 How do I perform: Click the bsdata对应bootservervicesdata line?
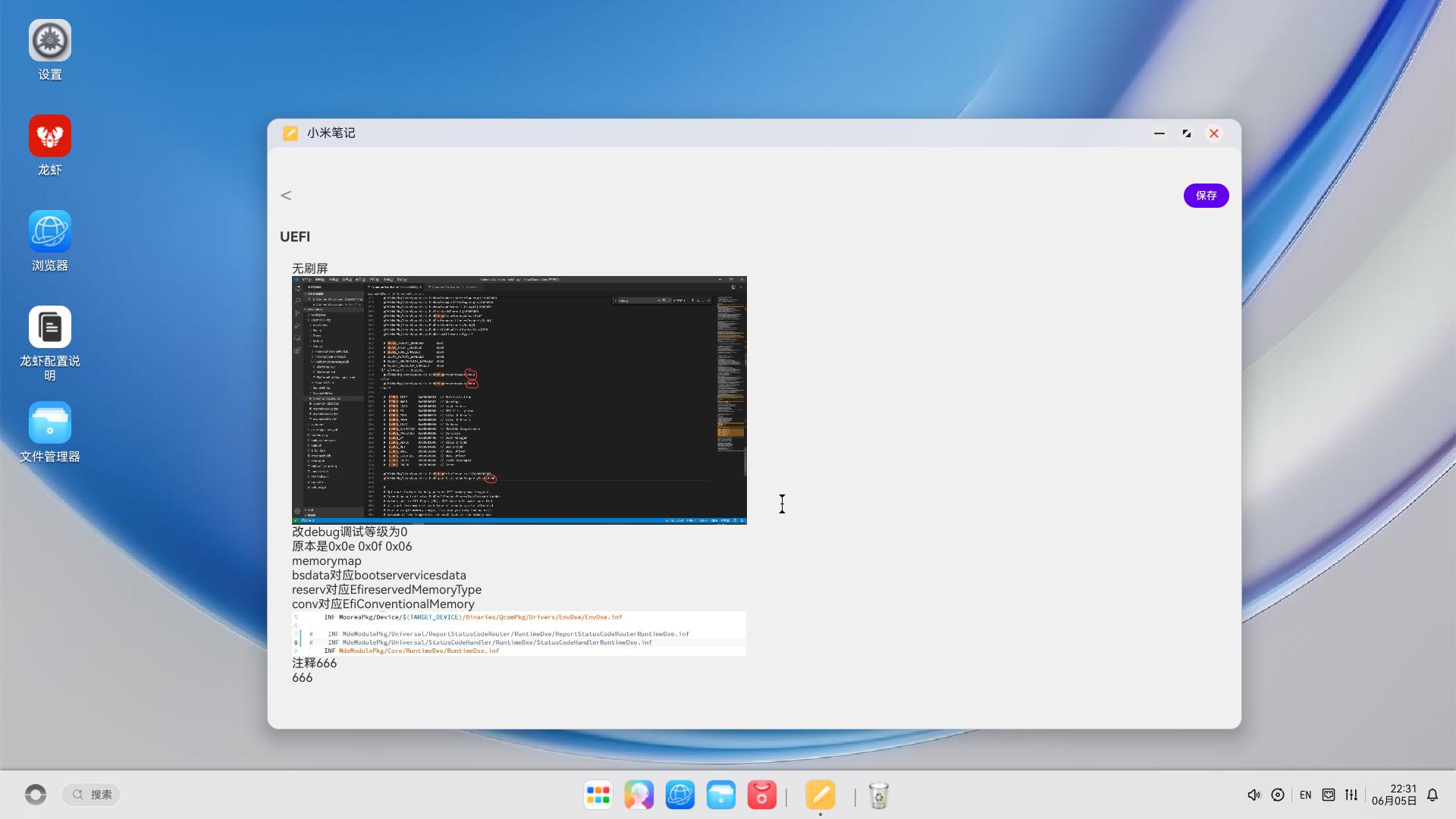click(x=379, y=576)
